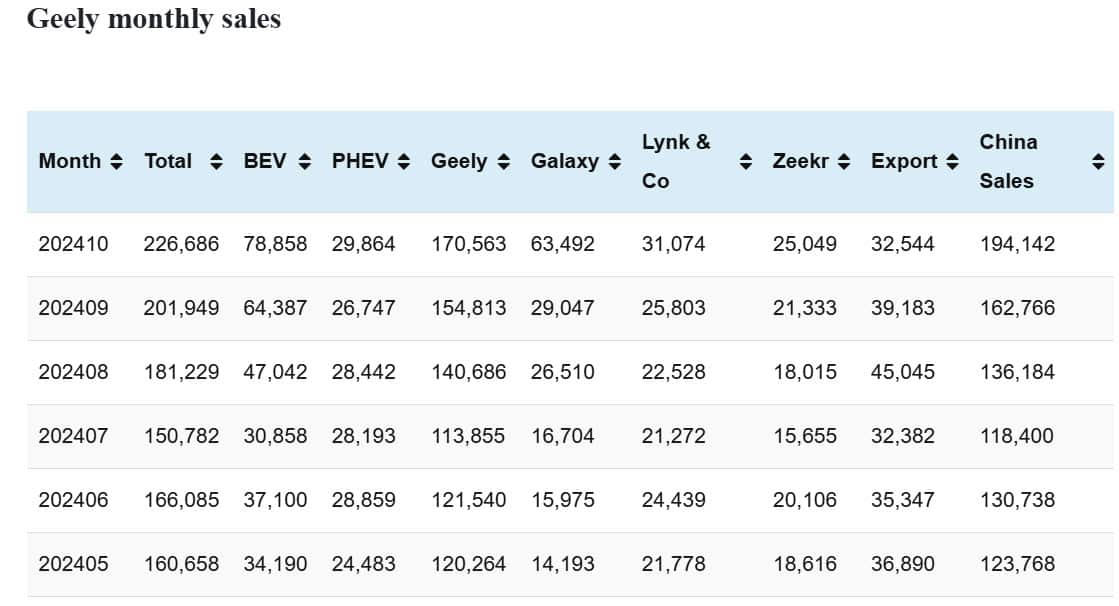The height and width of the screenshot is (606, 1119).
Task: Sort Zeekr column via its arrow icon
Action: click(x=844, y=161)
